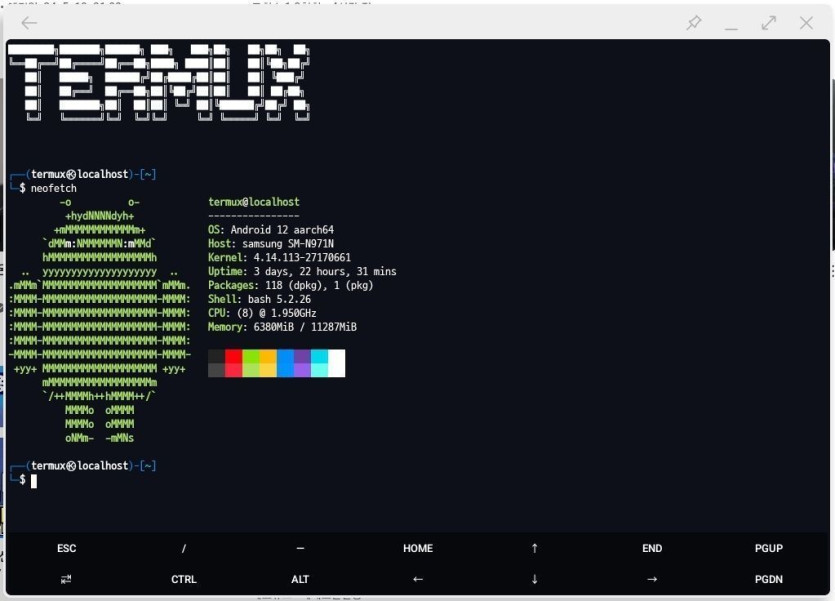Tap the Tab key icon
The height and width of the screenshot is (601, 835).
(x=66, y=579)
